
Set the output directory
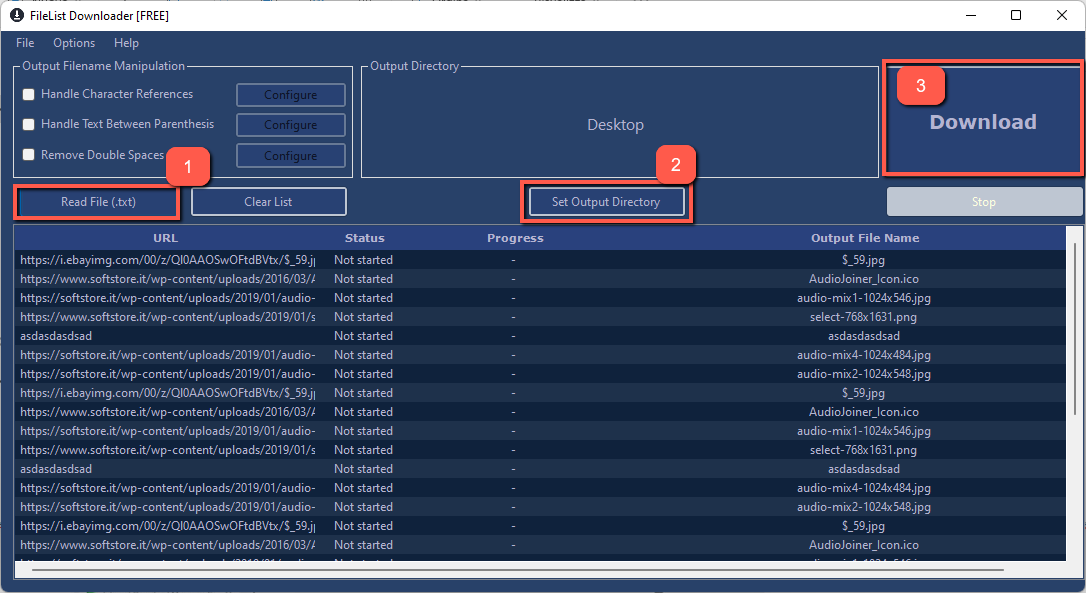coord(606,201)
